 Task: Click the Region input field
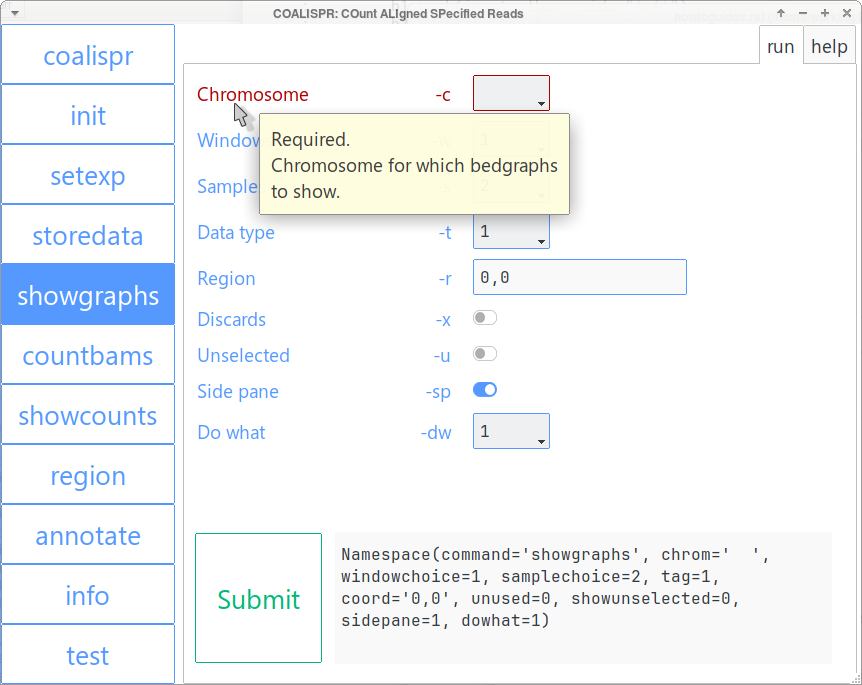click(x=579, y=277)
